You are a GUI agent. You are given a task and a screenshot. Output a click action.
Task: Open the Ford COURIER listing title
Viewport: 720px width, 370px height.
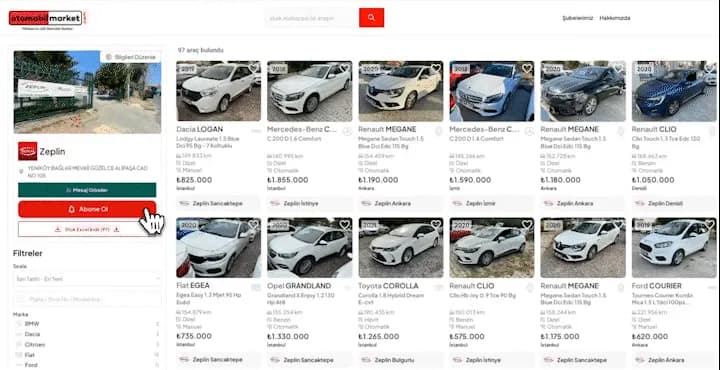point(656,286)
